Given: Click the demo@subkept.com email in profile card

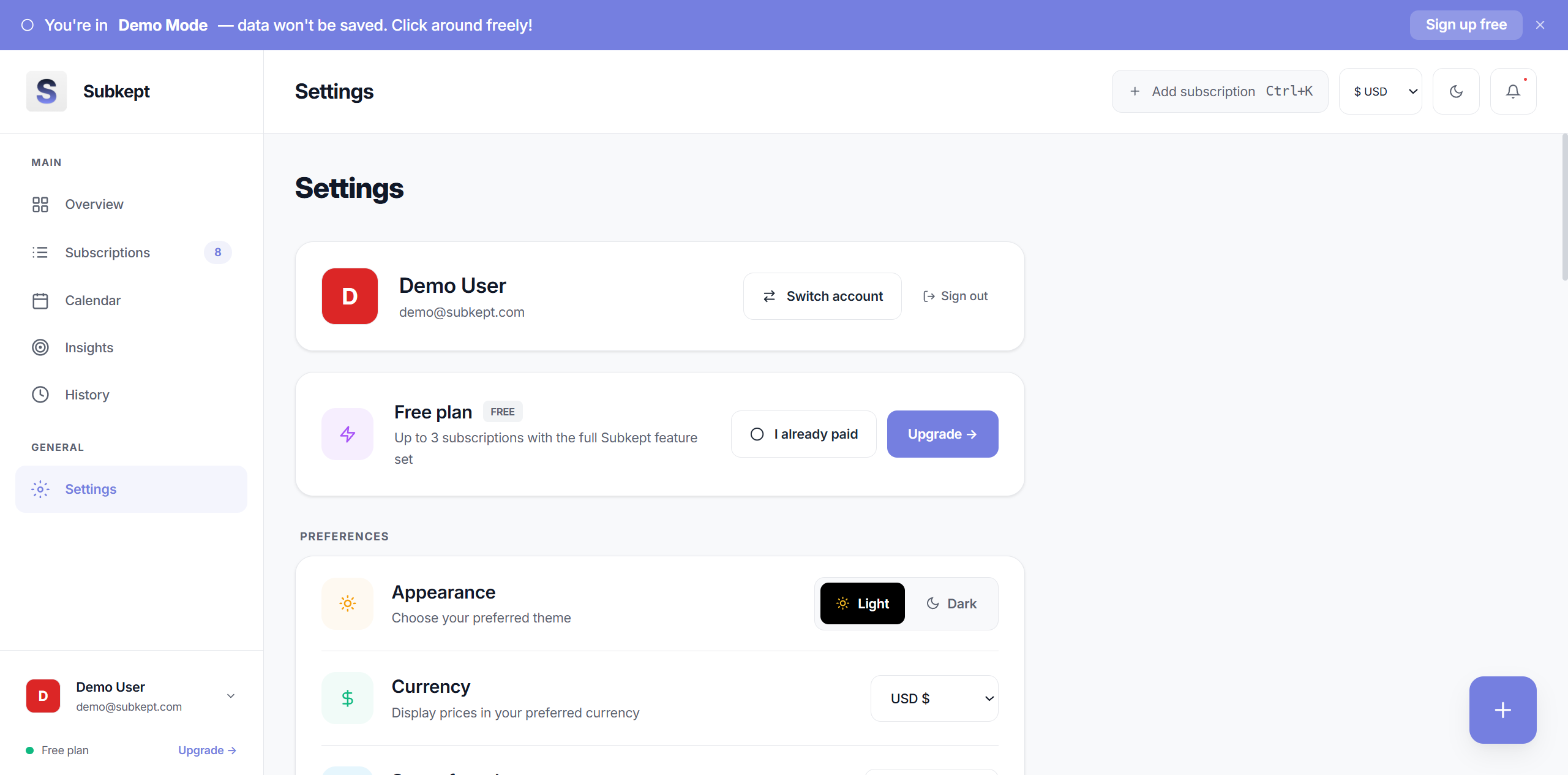Looking at the screenshot, I should pos(462,312).
